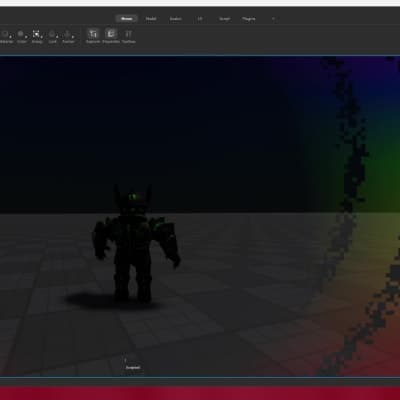
Task: Open the Properties panel
Action: tap(111, 36)
